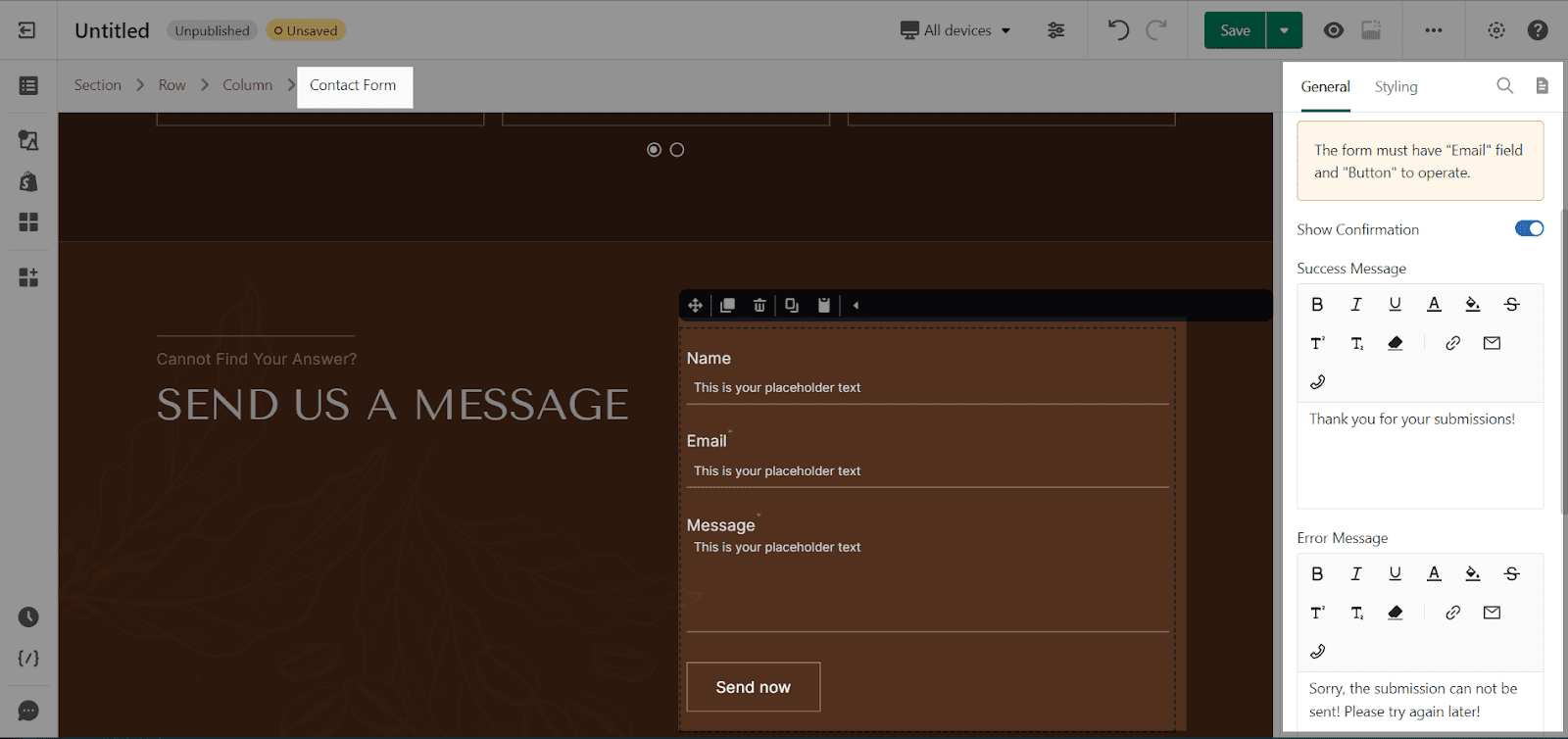Select Contact Form breadcrumb item
This screenshot has width=1568, height=739.
tap(354, 86)
